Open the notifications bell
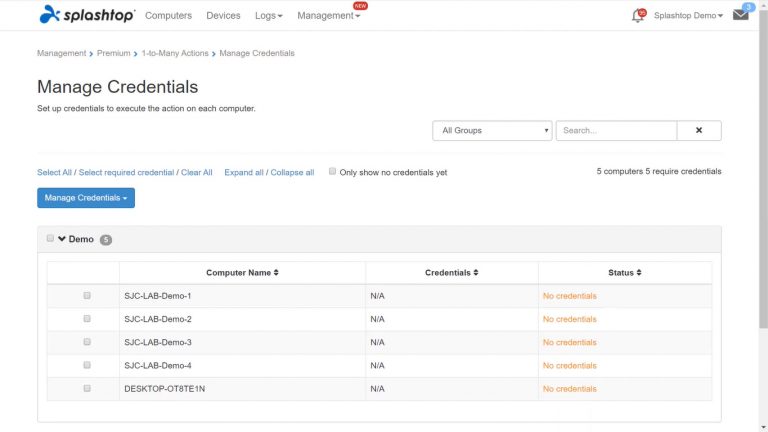768x432 pixels. tap(638, 16)
